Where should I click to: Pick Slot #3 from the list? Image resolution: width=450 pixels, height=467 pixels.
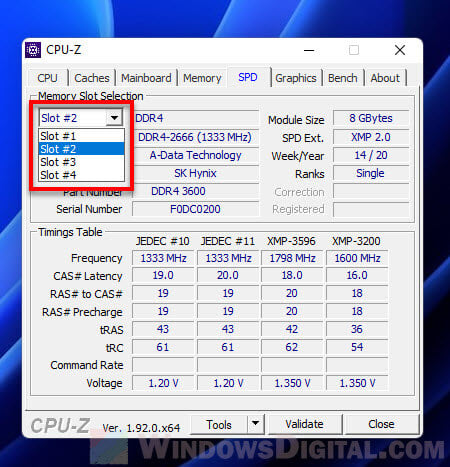(82, 162)
